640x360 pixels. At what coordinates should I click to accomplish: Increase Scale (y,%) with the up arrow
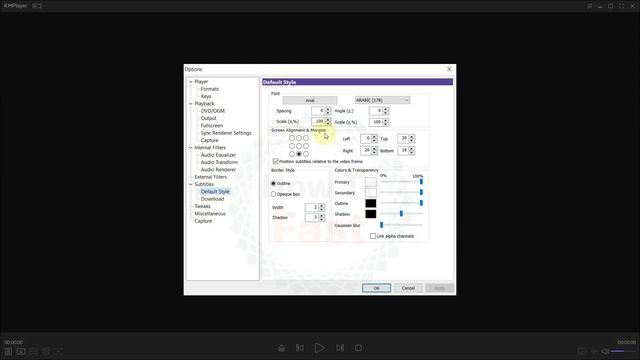click(x=385, y=120)
